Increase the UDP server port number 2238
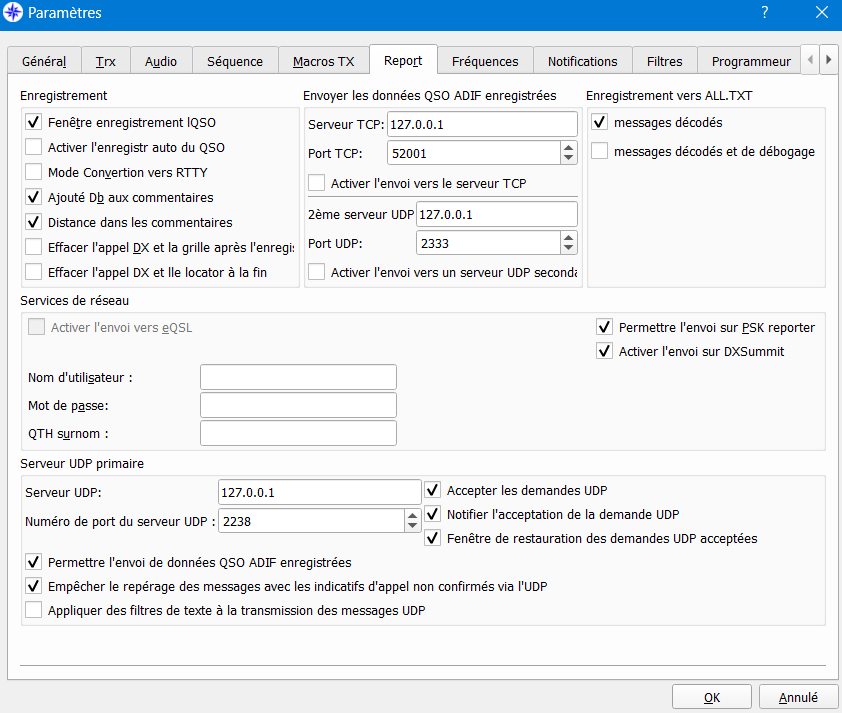 point(412,516)
